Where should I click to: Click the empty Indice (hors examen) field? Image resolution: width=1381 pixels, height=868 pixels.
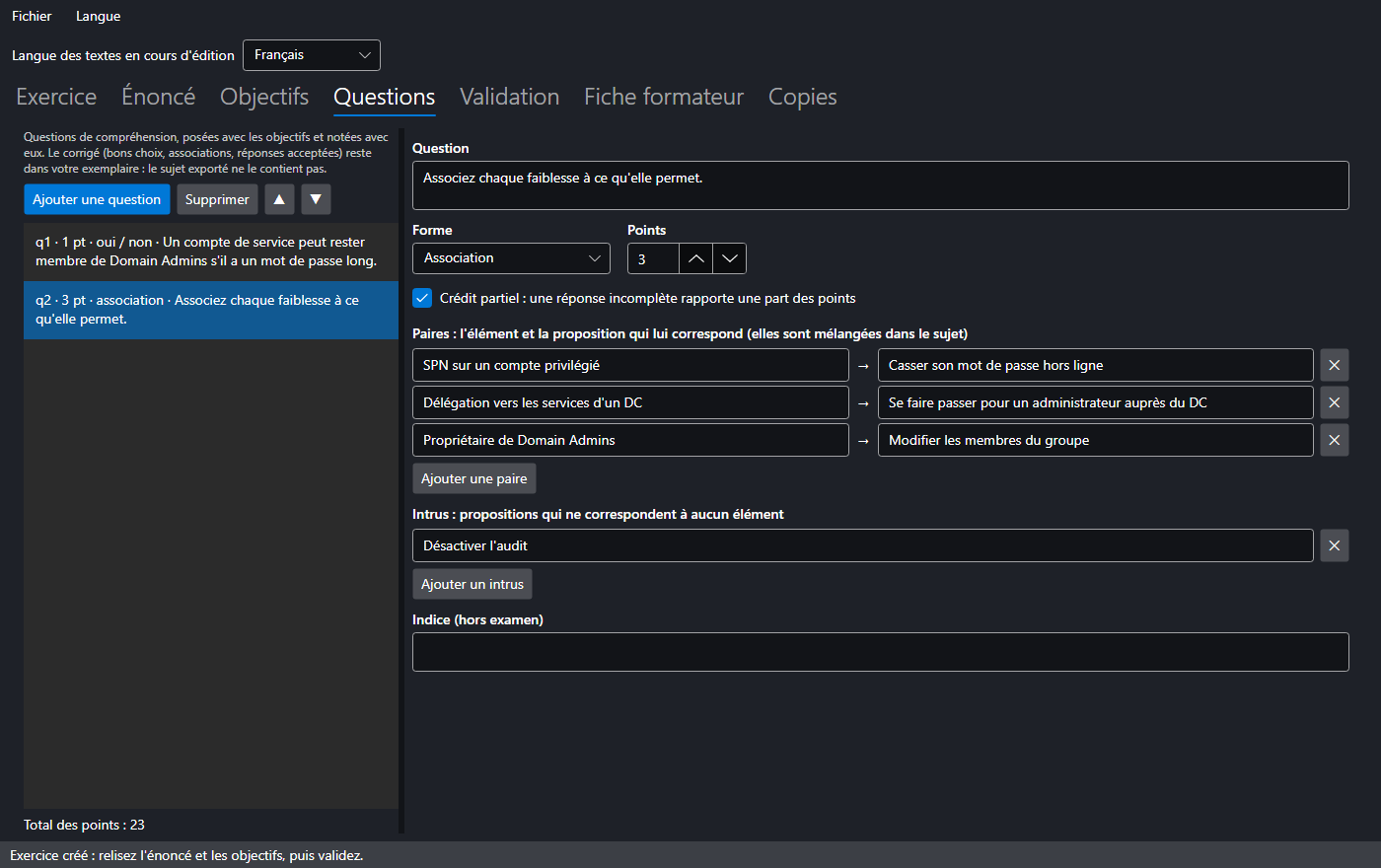pyautogui.click(x=880, y=652)
